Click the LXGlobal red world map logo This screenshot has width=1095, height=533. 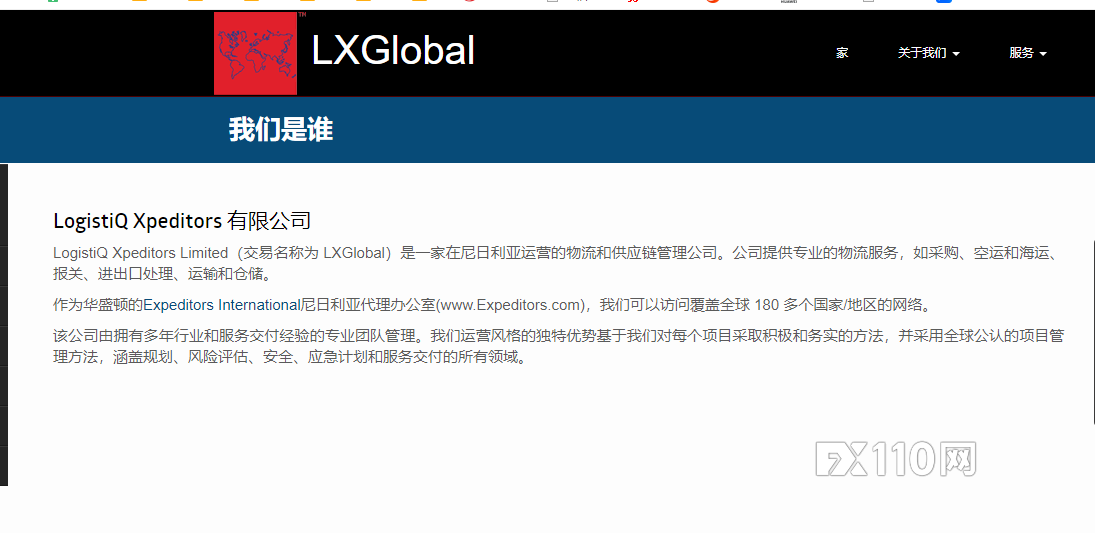click(256, 53)
